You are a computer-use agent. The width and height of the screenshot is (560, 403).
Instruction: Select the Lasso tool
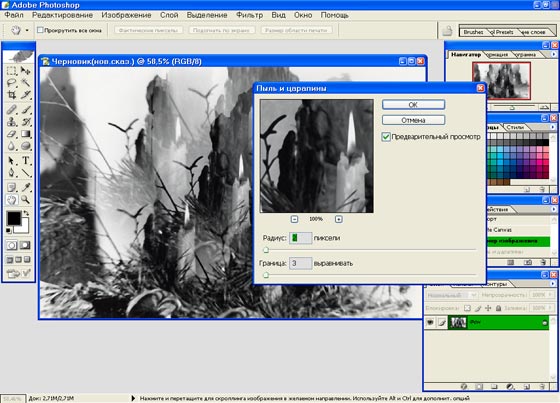pyautogui.click(x=11, y=83)
